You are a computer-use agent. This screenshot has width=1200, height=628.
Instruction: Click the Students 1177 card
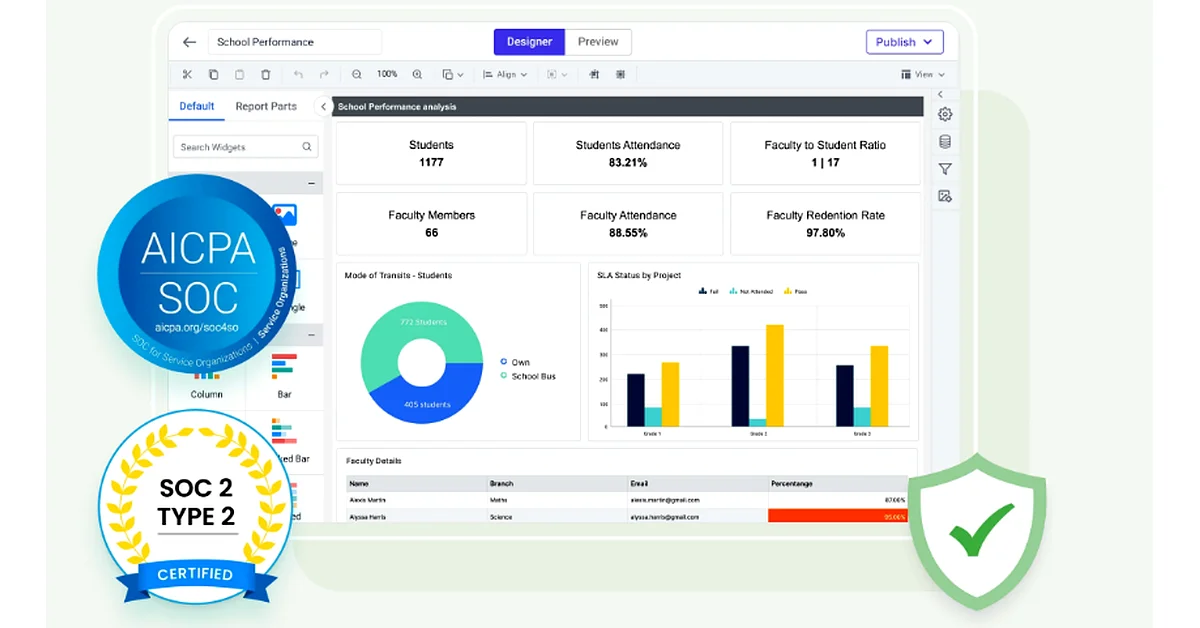coord(431,153)
